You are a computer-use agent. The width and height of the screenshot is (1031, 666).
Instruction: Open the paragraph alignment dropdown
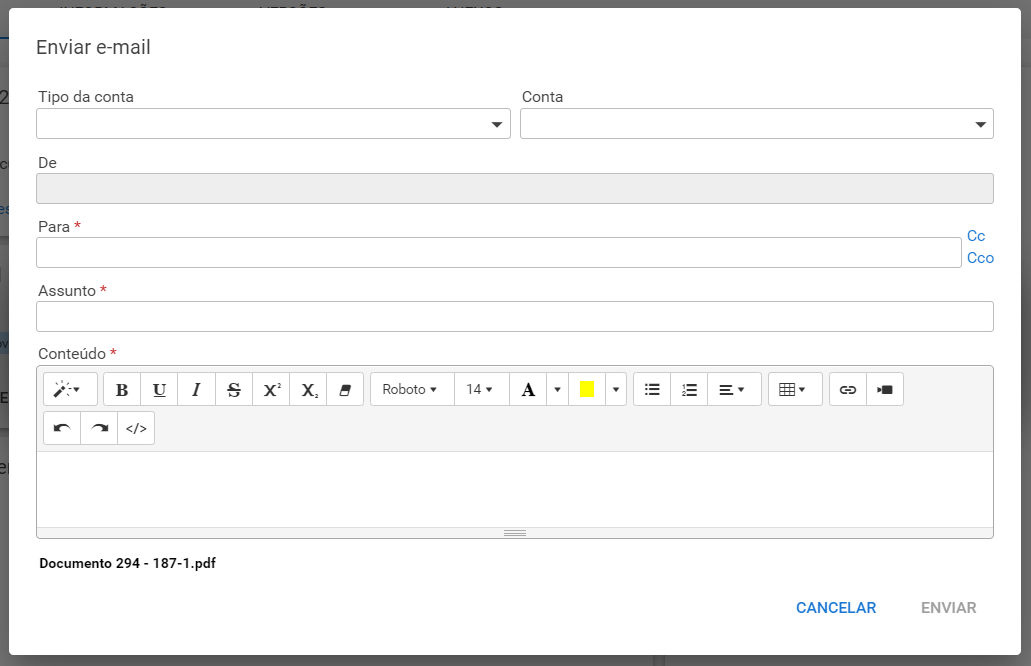tap(734, 389)
